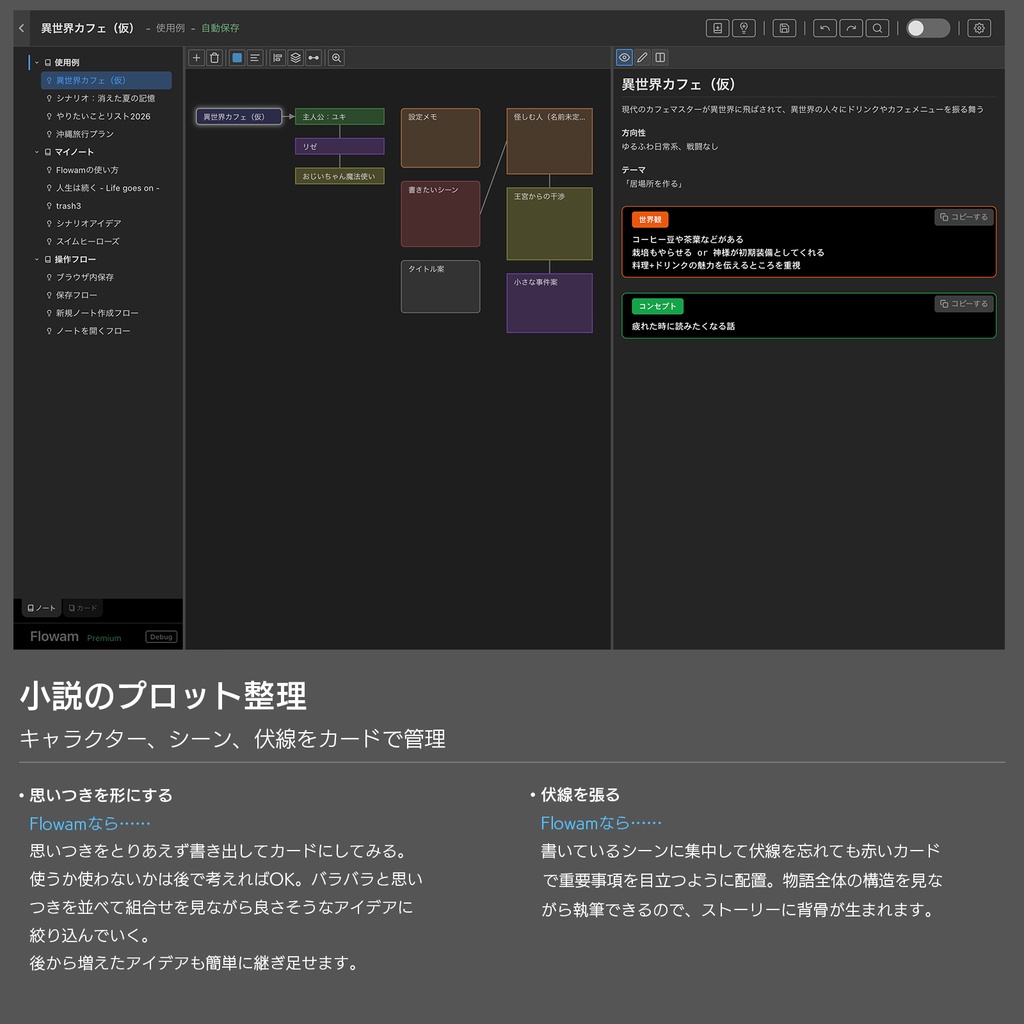The width and height of the screenshot is (1024, 1024).
Task: Open the Debug button at the bottom left
Action: [160, 636]
